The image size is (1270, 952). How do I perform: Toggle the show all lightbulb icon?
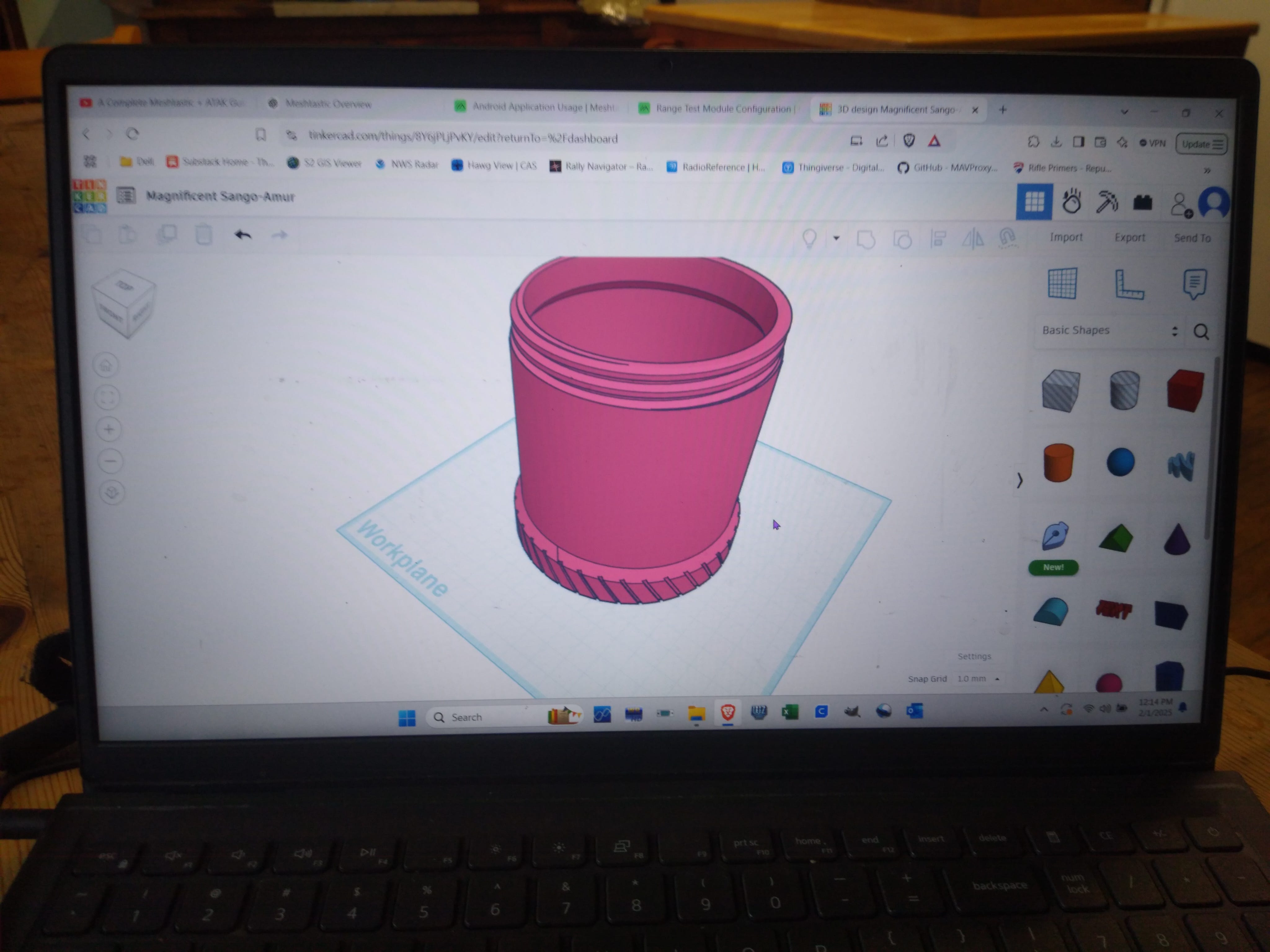tap(810, 238)
